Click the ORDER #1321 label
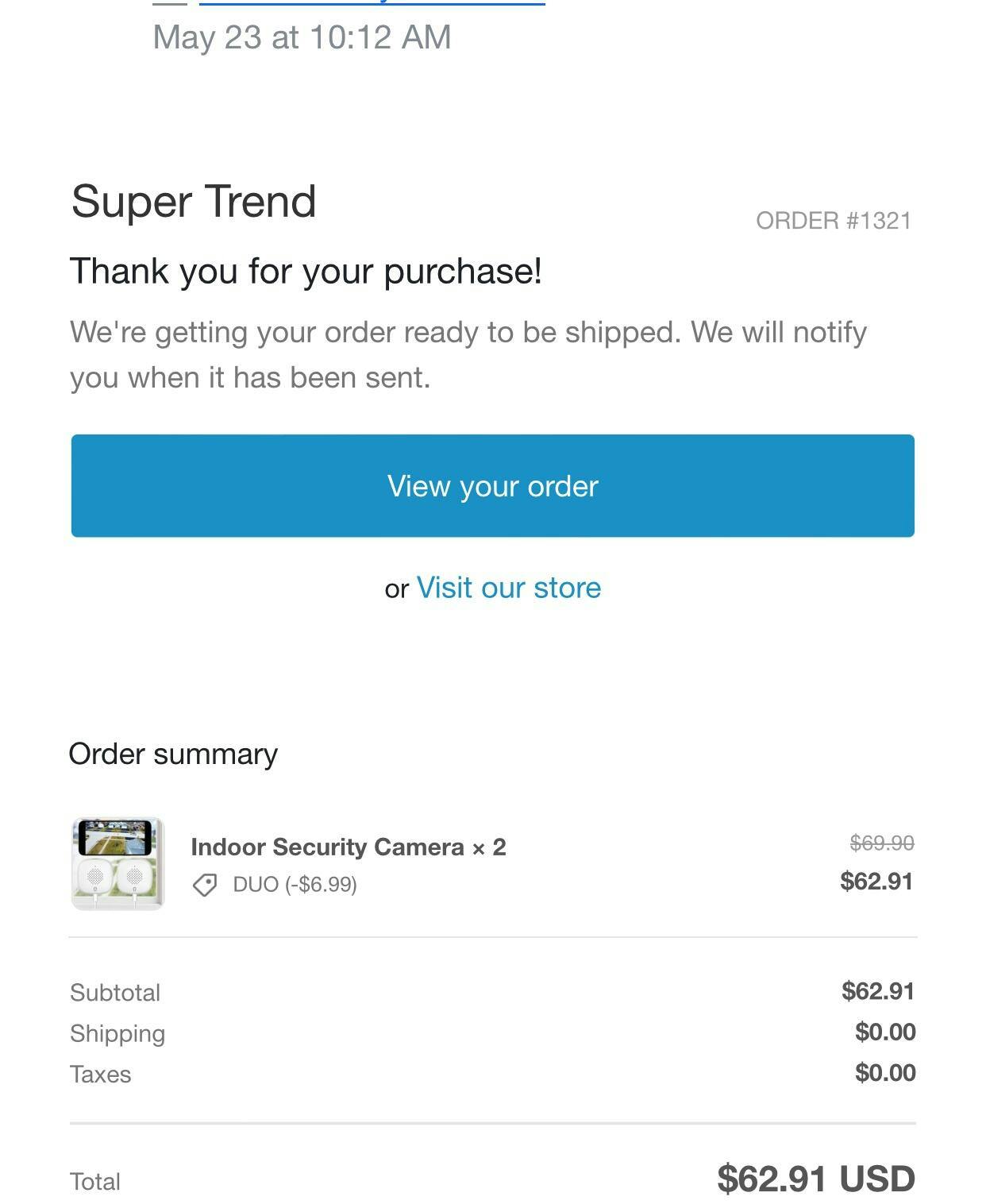 [834, 221]
